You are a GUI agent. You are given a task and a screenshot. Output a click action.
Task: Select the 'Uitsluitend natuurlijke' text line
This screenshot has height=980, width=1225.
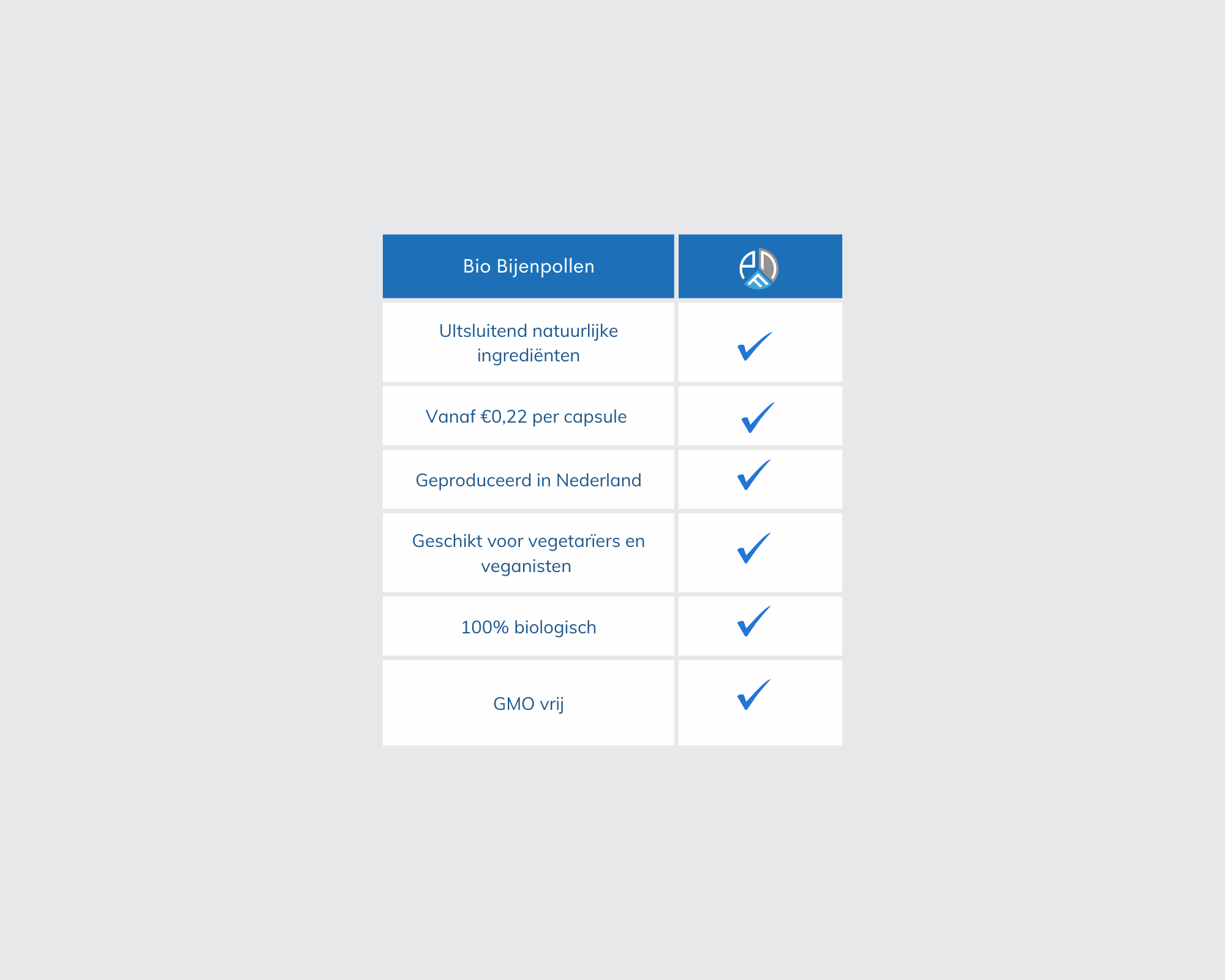(x=529, y=331)
